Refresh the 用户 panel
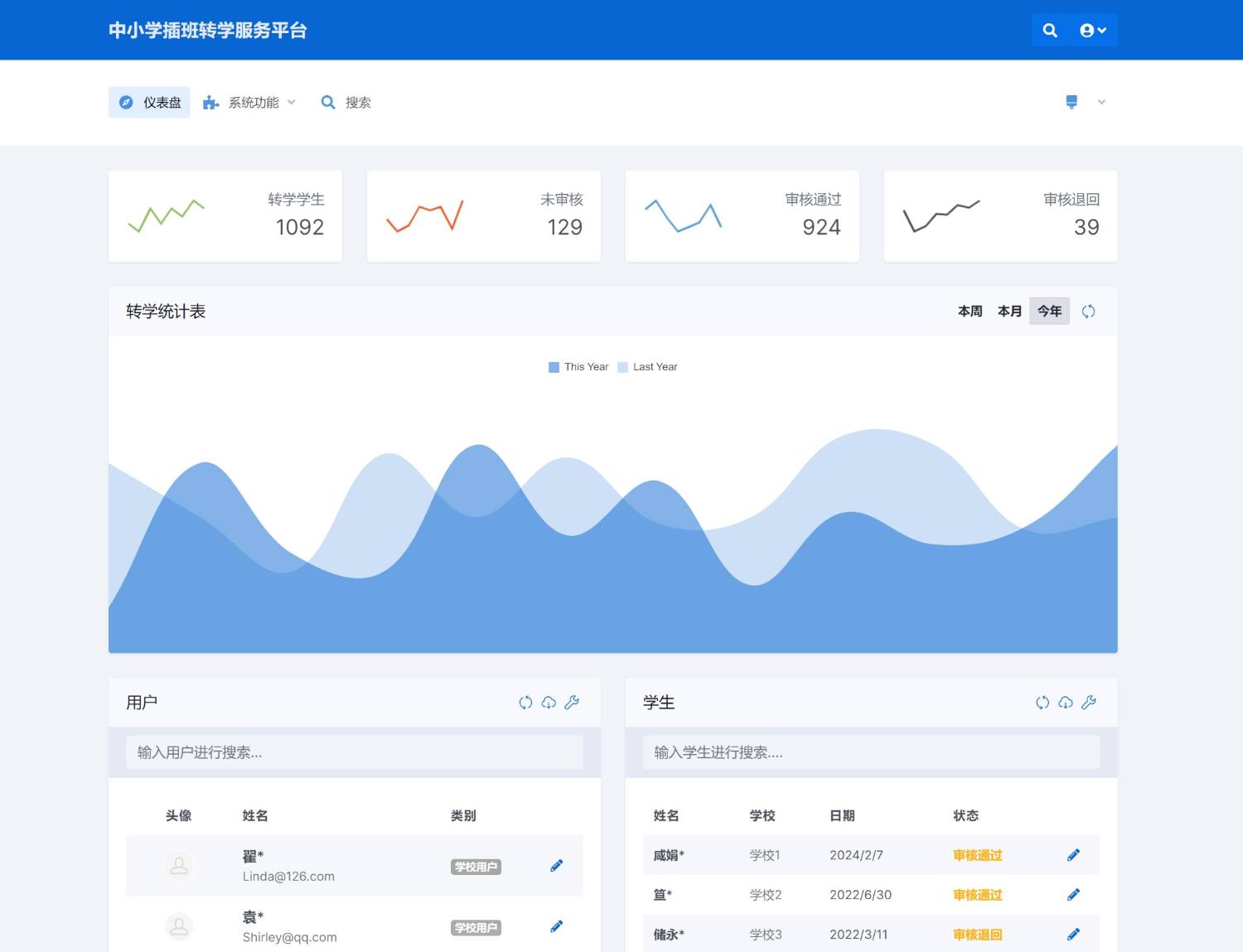This screenshot has height=952, width=1243. pos(525,703)
